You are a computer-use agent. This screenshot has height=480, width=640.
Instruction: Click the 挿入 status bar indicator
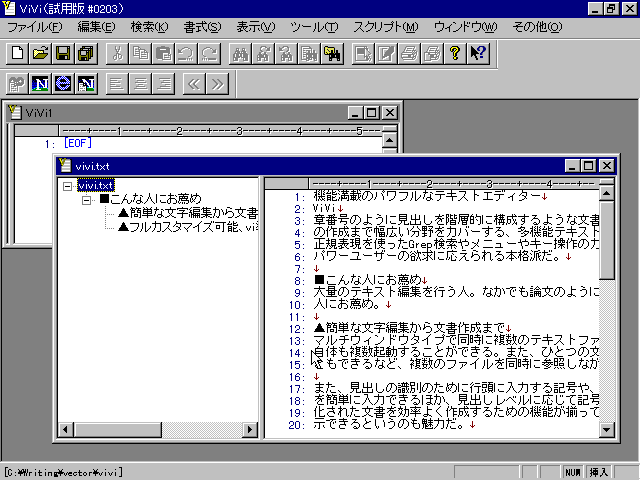click(599, 472)
